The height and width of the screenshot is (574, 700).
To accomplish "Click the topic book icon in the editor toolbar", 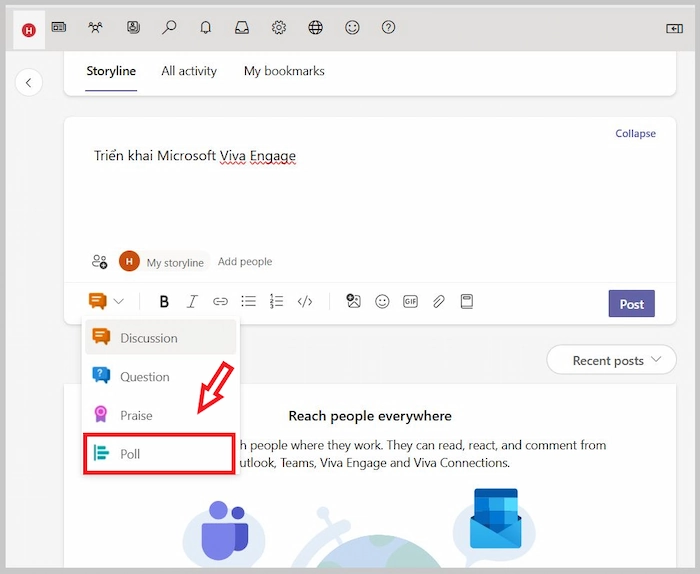I will (467, 301).
